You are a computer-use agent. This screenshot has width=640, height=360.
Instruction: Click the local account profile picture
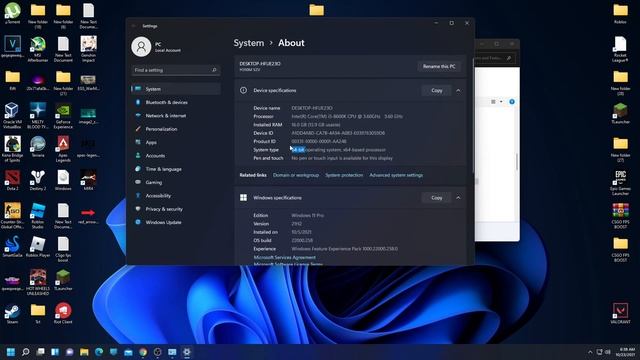141,47
